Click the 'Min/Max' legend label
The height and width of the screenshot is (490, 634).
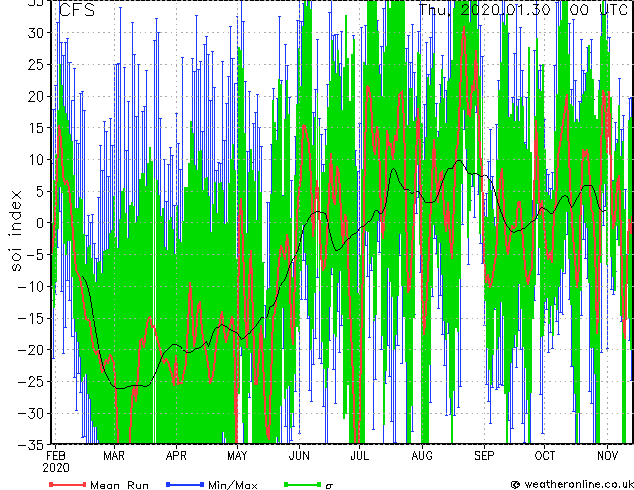click(x=232, y=485)
